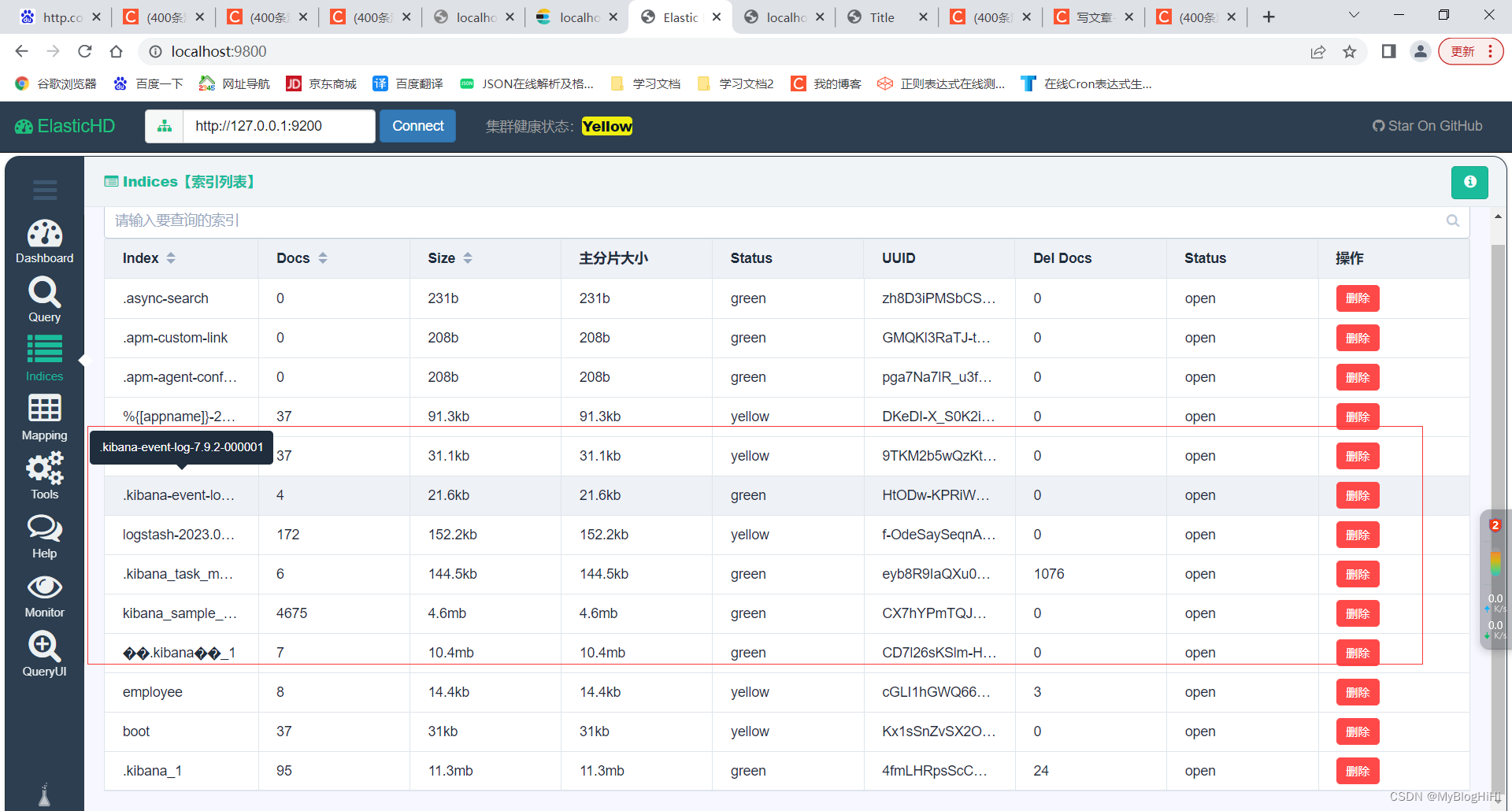Open browser tab search chevron

[1354, 15]
